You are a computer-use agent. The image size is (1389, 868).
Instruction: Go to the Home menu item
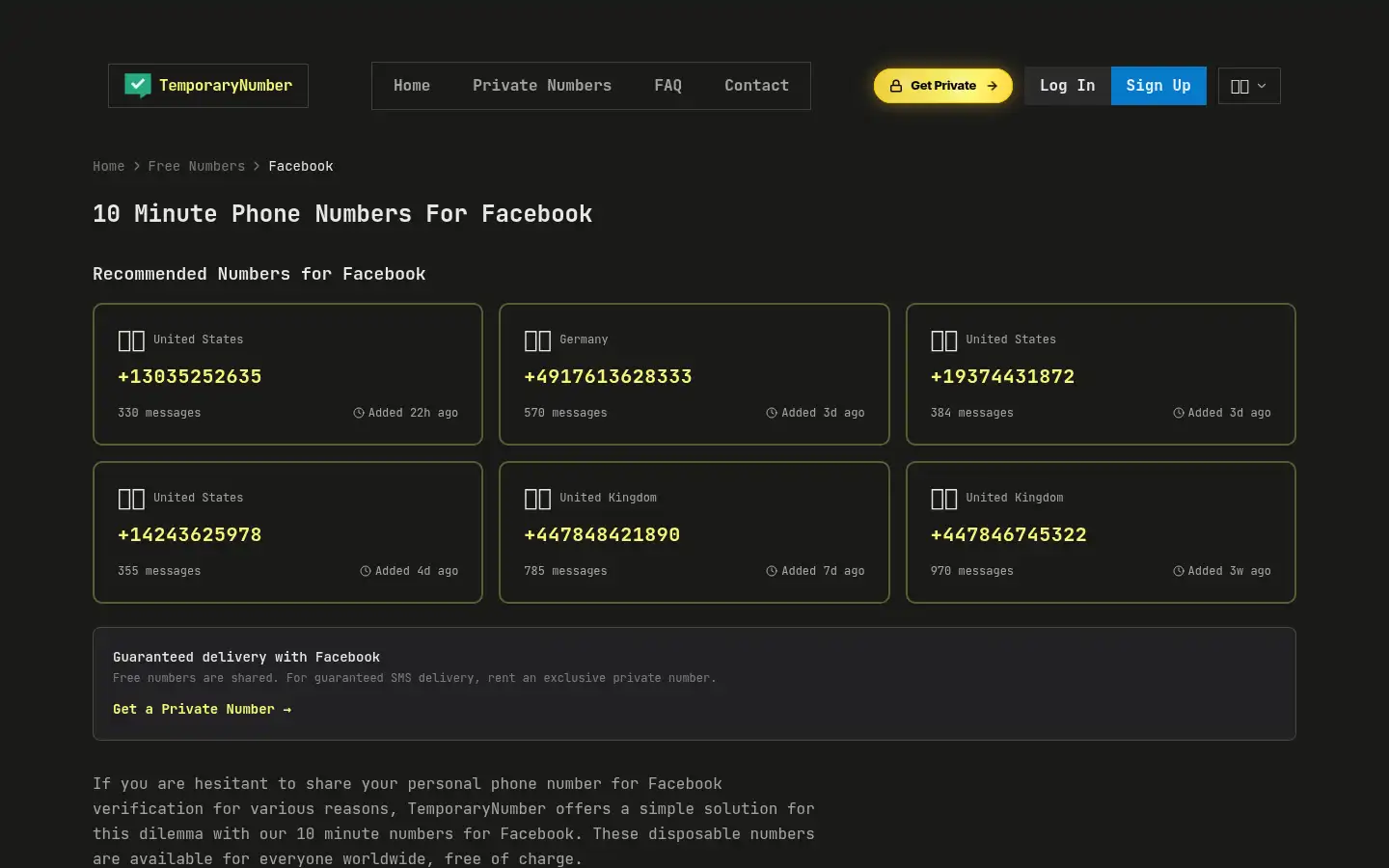coord(412,86)
